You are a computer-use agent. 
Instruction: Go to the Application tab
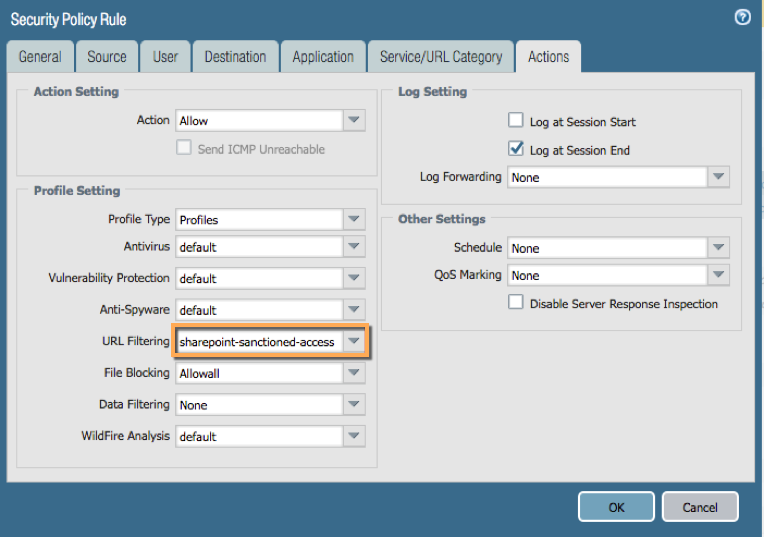pyautogui.click(x=323, y=57)
